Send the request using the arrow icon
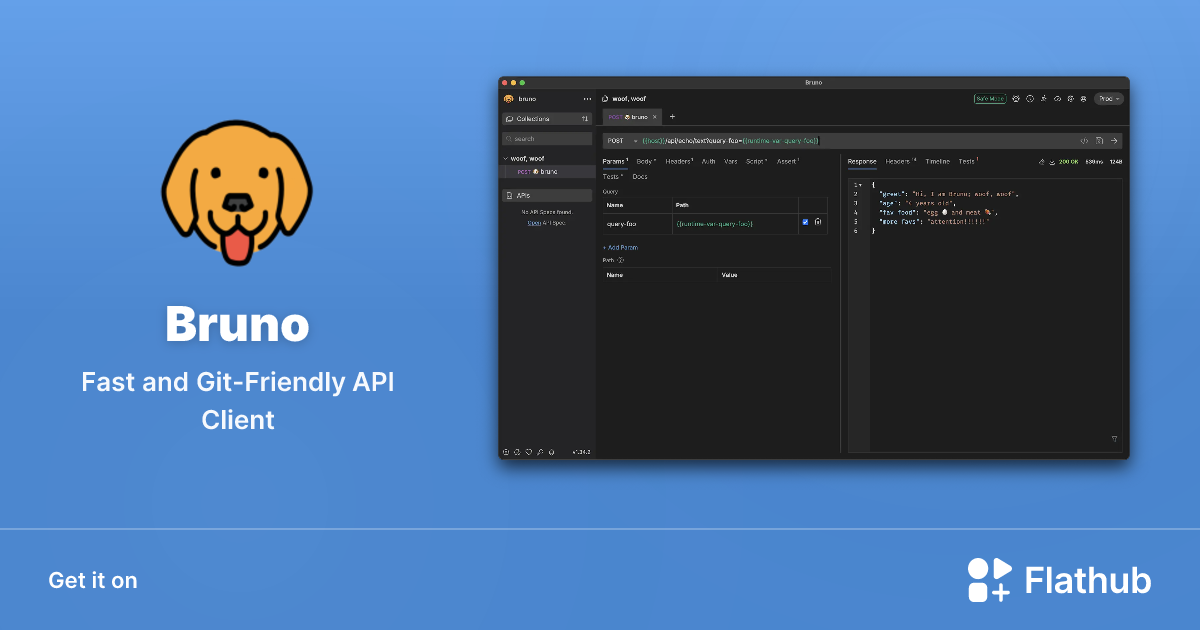1200x630 pixels. pos(1114,141)
